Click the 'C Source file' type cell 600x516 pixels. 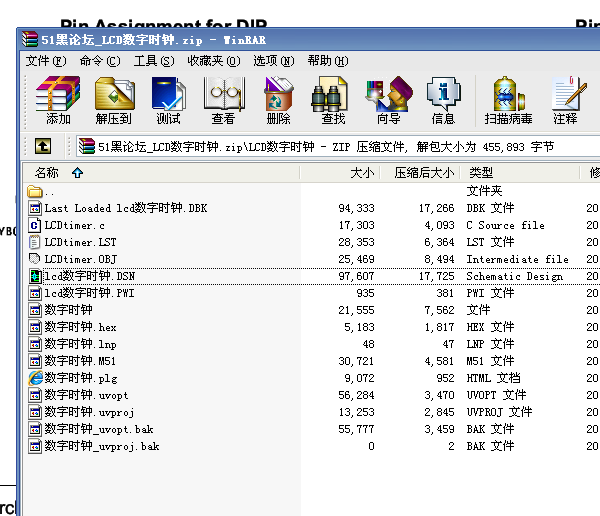505,225
